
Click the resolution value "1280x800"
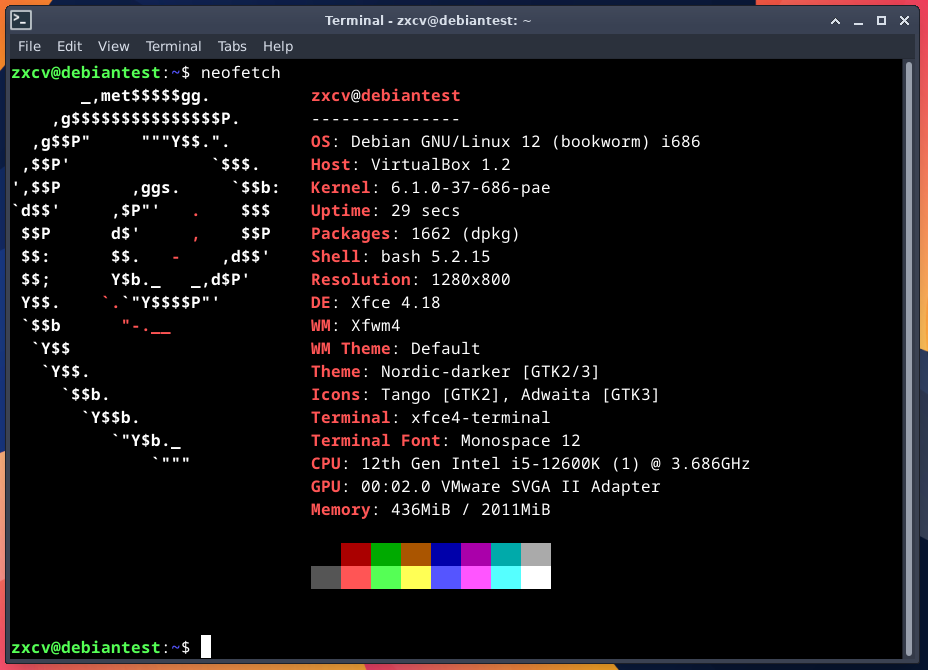pos(471,279)
